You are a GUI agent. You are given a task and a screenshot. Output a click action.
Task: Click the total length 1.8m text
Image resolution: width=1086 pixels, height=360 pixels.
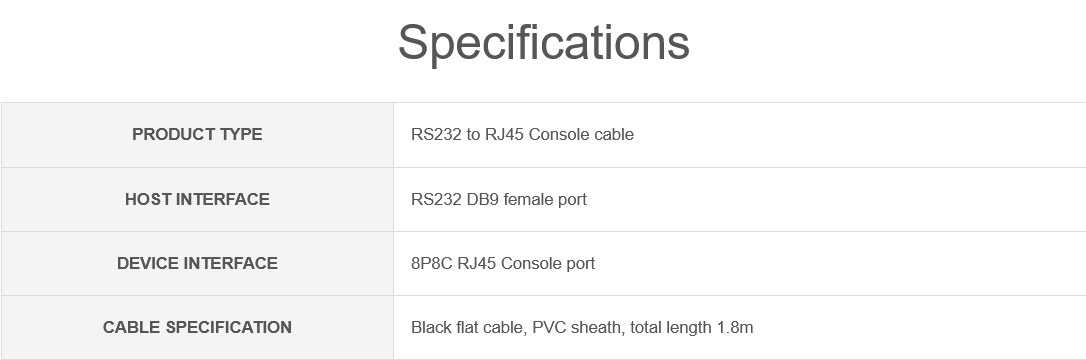pyautogui.click(x=692, y=327)
